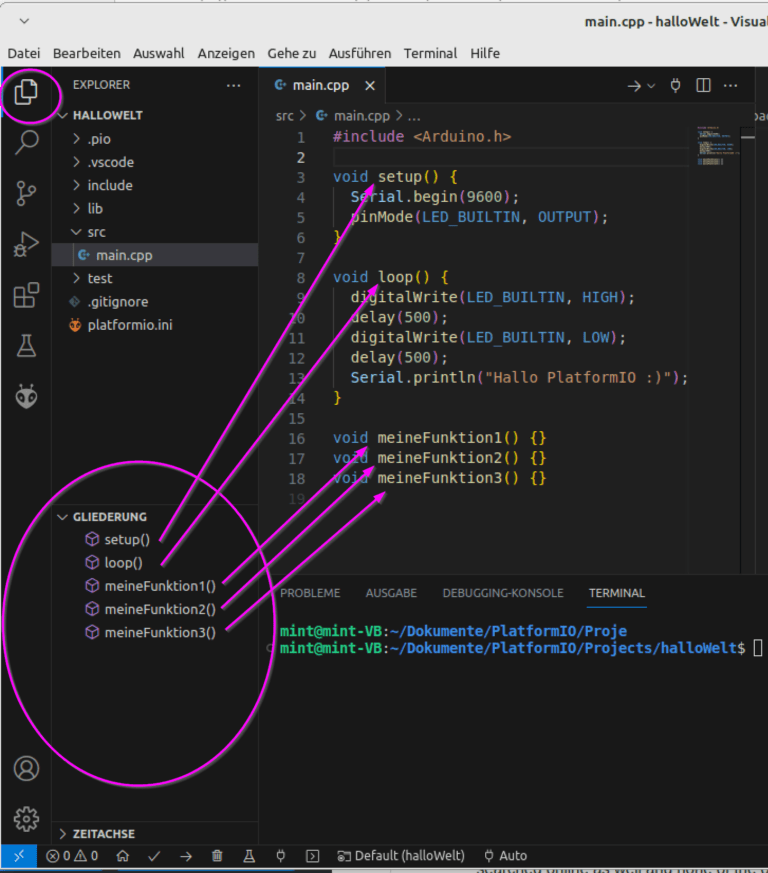Click the PlatformIO Home icon in status bar
The height and width of the screenshot is (873, 768).
(x=122, y=856)
